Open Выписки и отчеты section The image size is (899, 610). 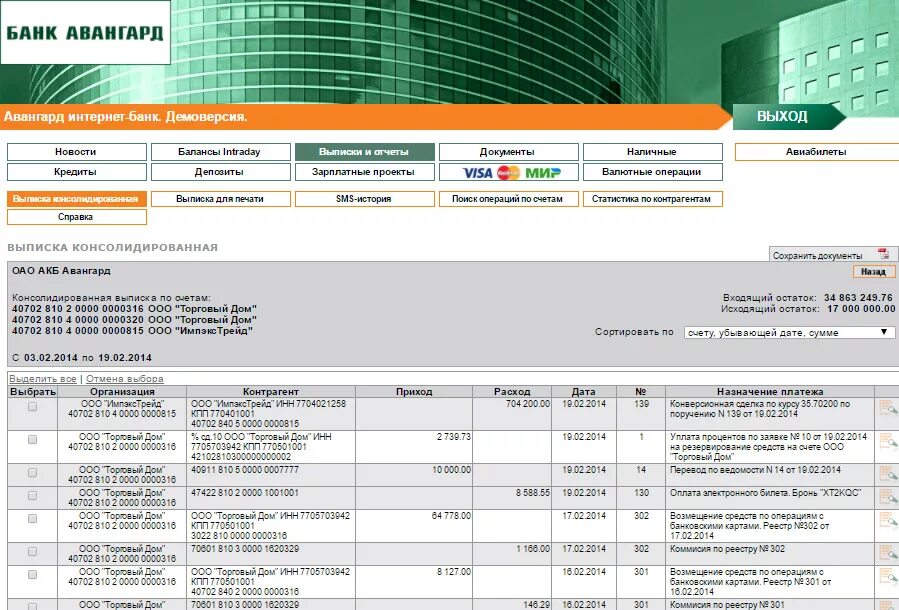point(365,152)
